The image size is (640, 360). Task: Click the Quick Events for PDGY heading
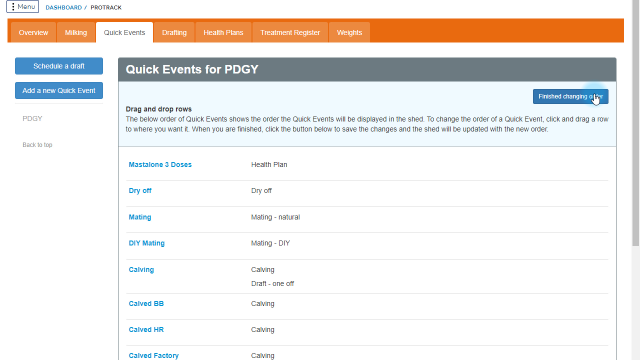[x=192, y=69]
